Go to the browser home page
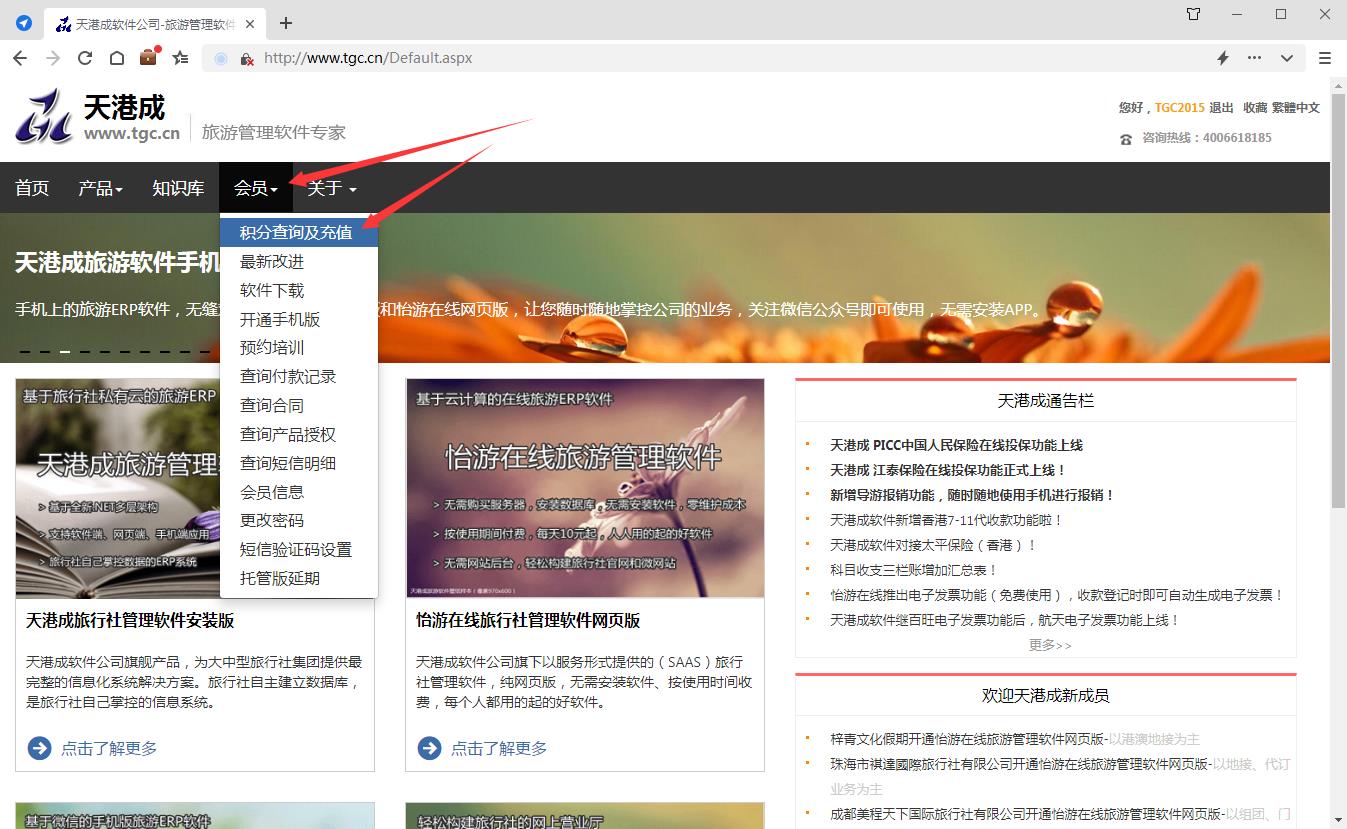This screenshot has width=1347, height=829. (117, 58)
